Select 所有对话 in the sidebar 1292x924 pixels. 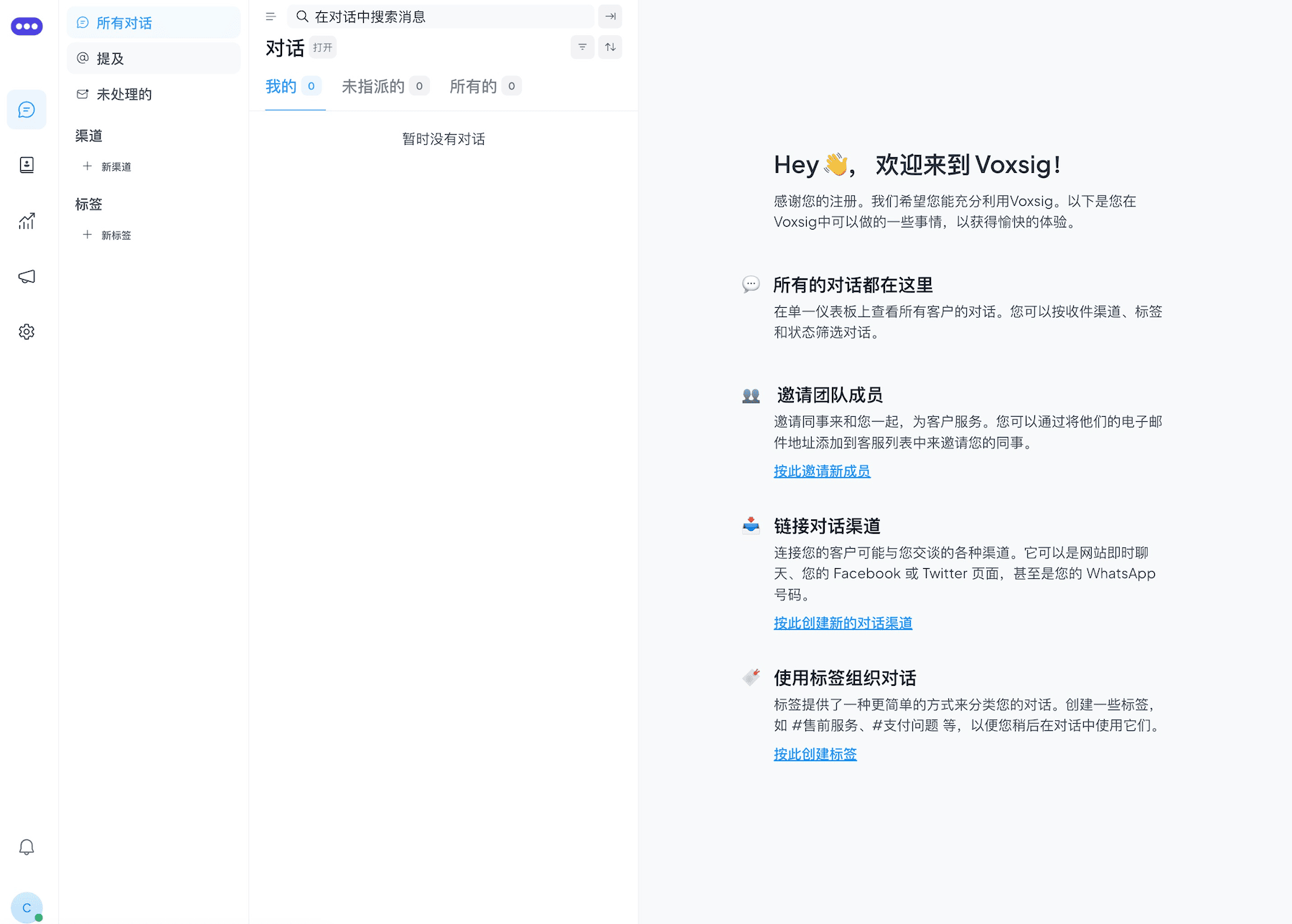[x=154, y=23]
